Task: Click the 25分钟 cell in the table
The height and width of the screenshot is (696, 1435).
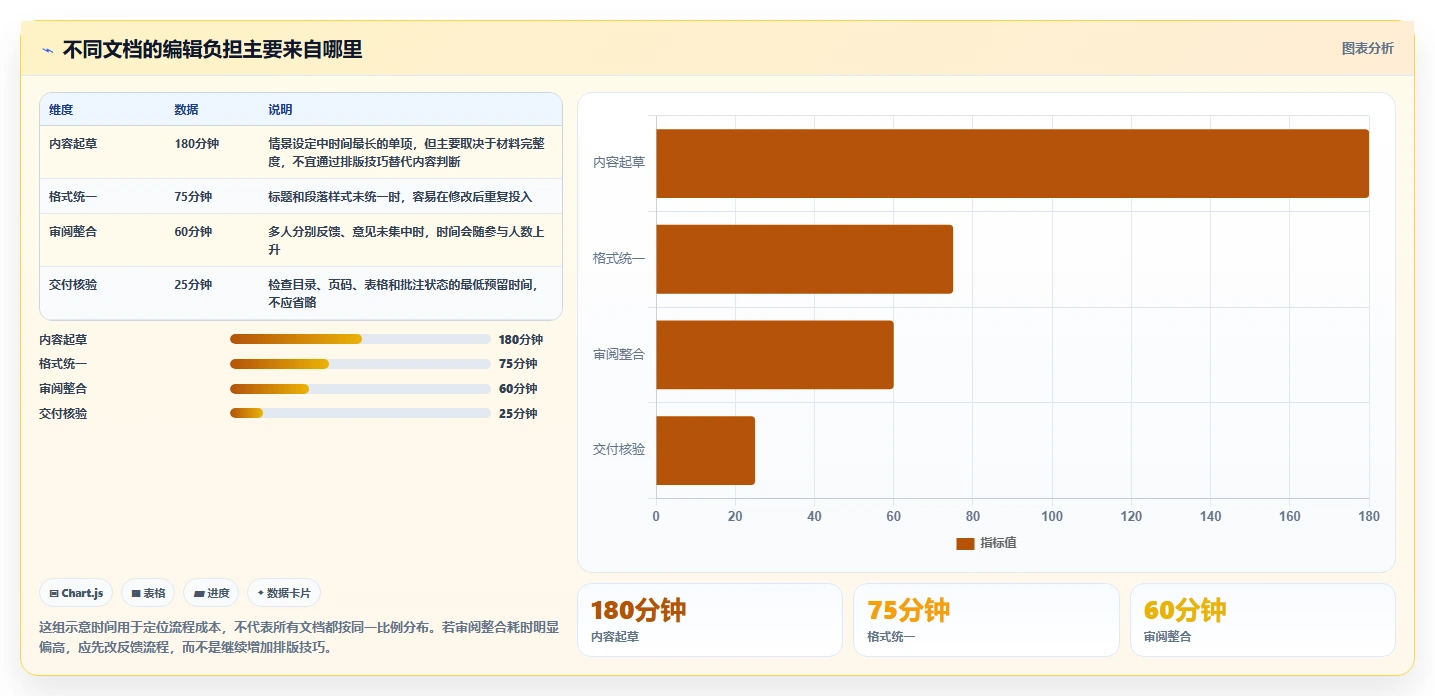Action: pos(193,285)
